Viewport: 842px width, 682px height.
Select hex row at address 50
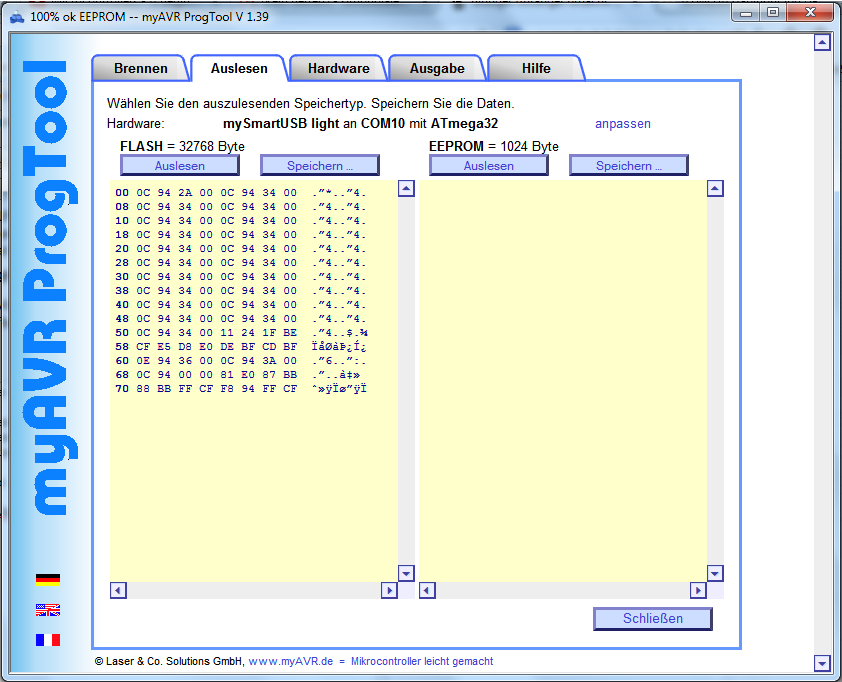pyautogui.click(x=242, y=333)
